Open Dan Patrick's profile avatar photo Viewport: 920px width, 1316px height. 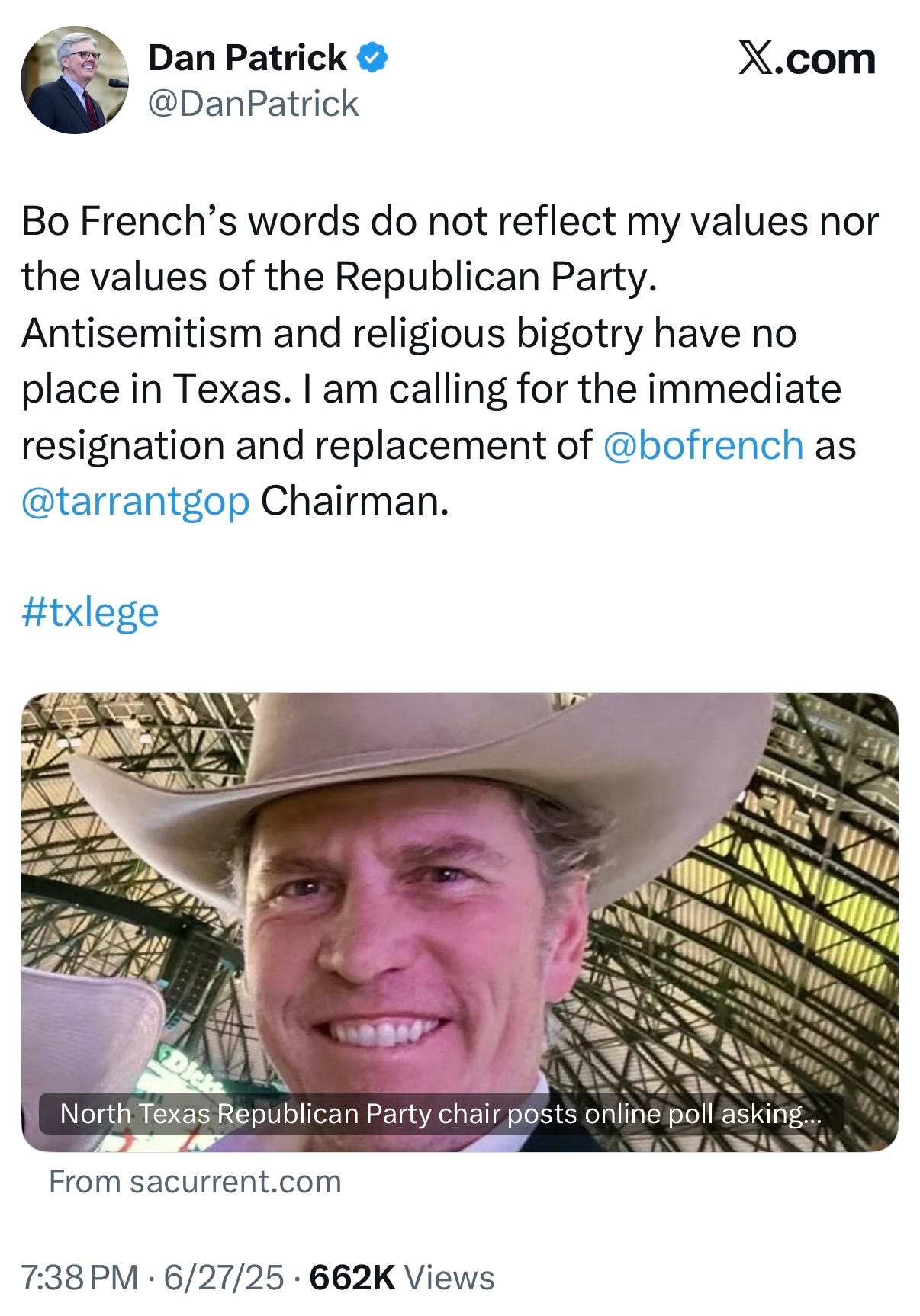(x=75, y=80)
